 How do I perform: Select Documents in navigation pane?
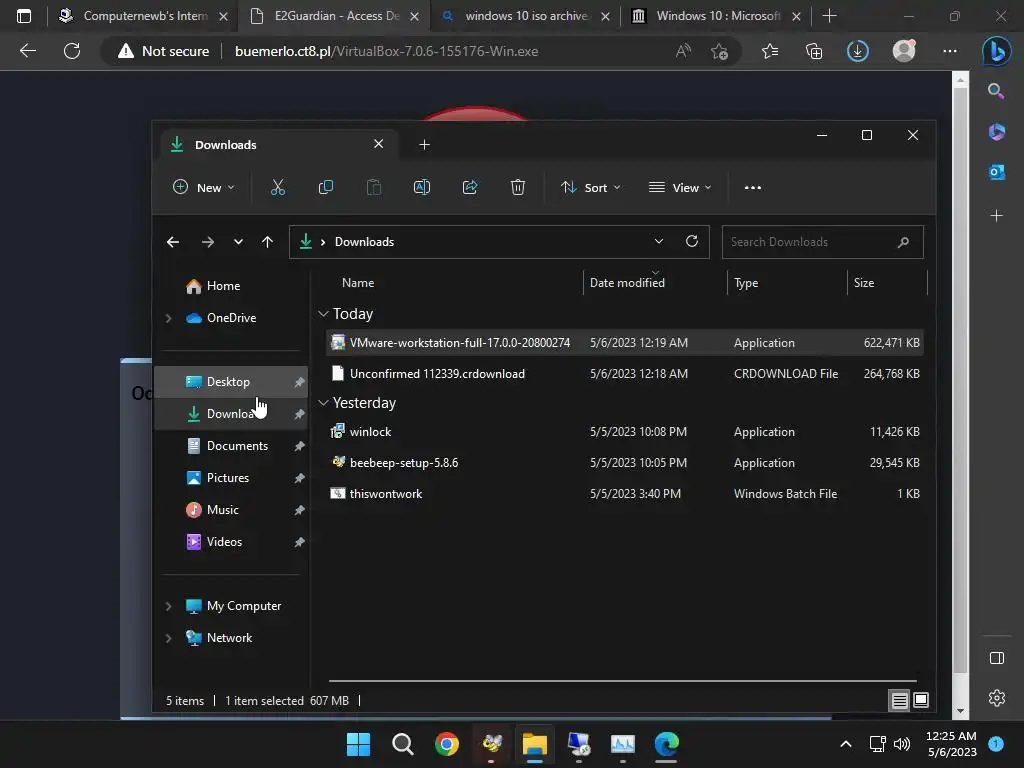(x=231, y=446)
